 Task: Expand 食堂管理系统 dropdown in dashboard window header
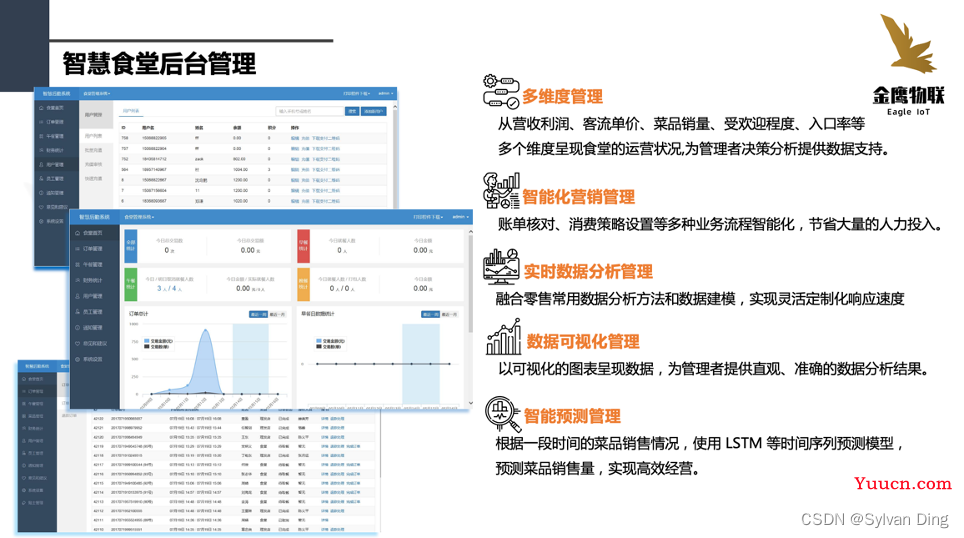pyautogui.click(x=140, y=217)
